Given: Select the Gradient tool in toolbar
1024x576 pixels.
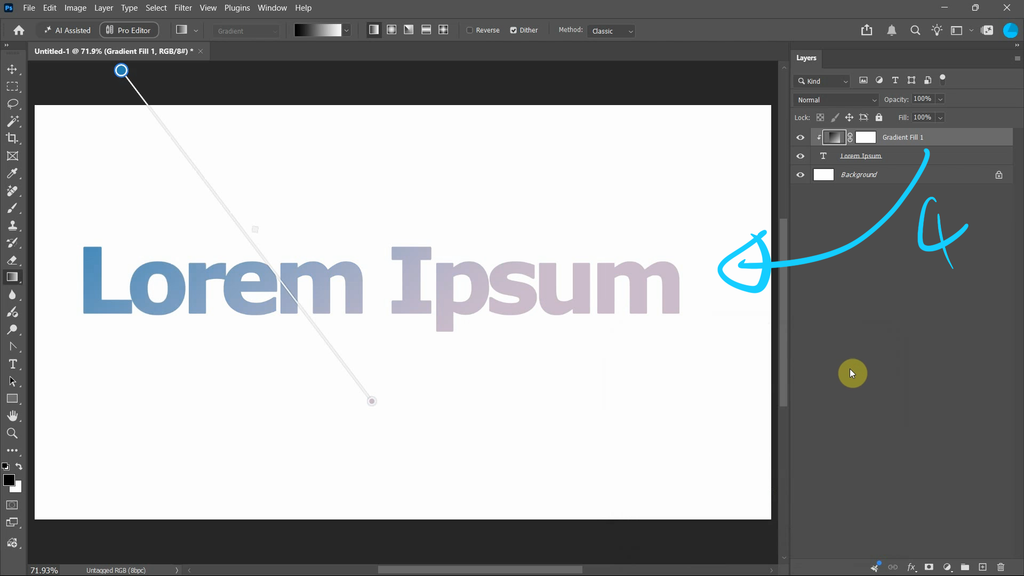Looking at the screenshot, I should coord(12,277).
